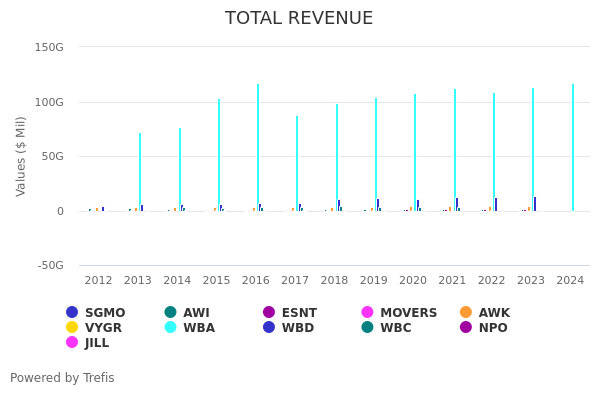Click the cyan bar above 2019
The height and width of the screenshot is (400, 600).
tap(376, 154)
